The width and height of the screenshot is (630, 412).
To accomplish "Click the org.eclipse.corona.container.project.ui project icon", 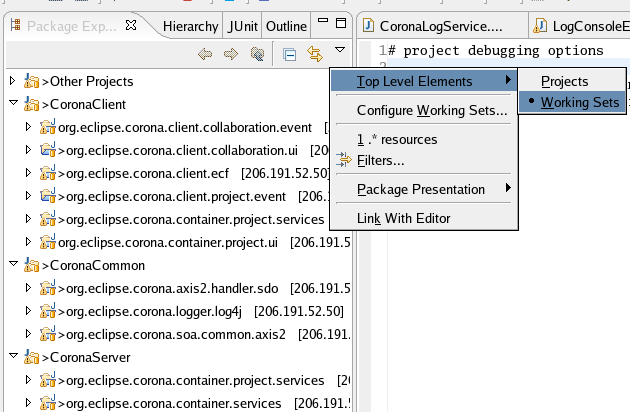I will click(x=47, y=242).
